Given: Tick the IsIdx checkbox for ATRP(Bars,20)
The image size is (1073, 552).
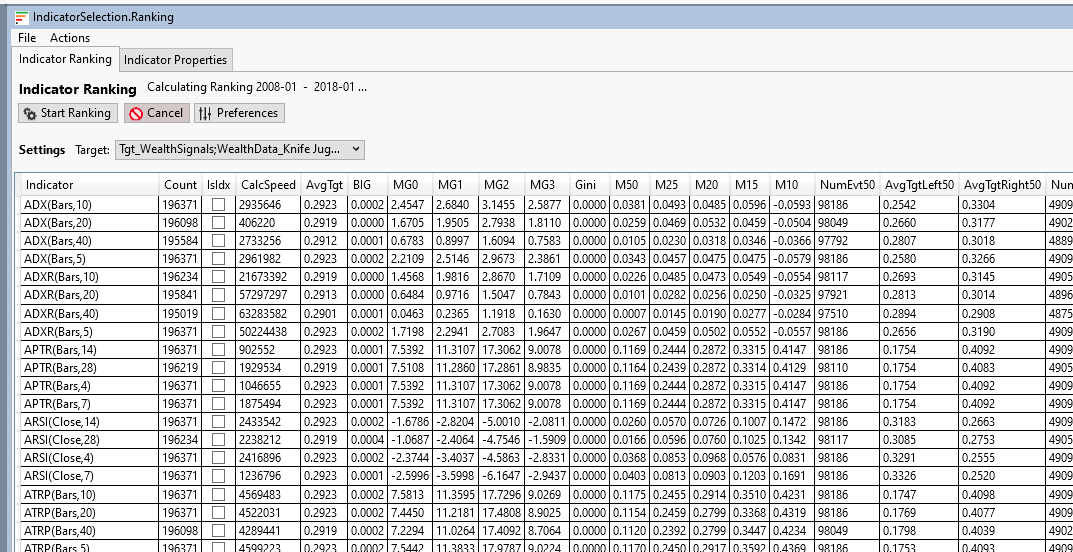Looking at the screenshot, I should tap(218, 514).
